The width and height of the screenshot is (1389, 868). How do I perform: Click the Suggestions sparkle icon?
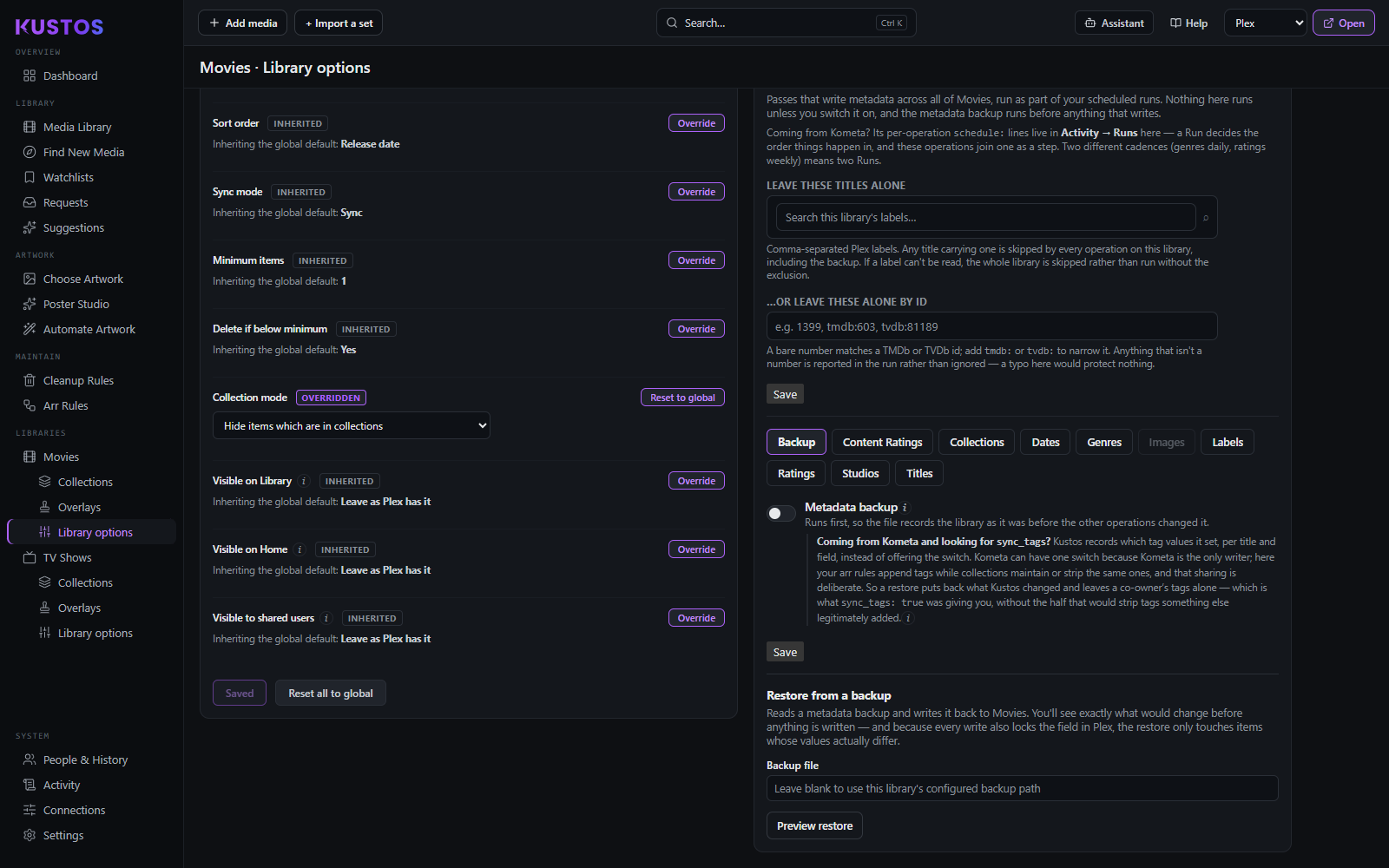[x=30, y=227]
